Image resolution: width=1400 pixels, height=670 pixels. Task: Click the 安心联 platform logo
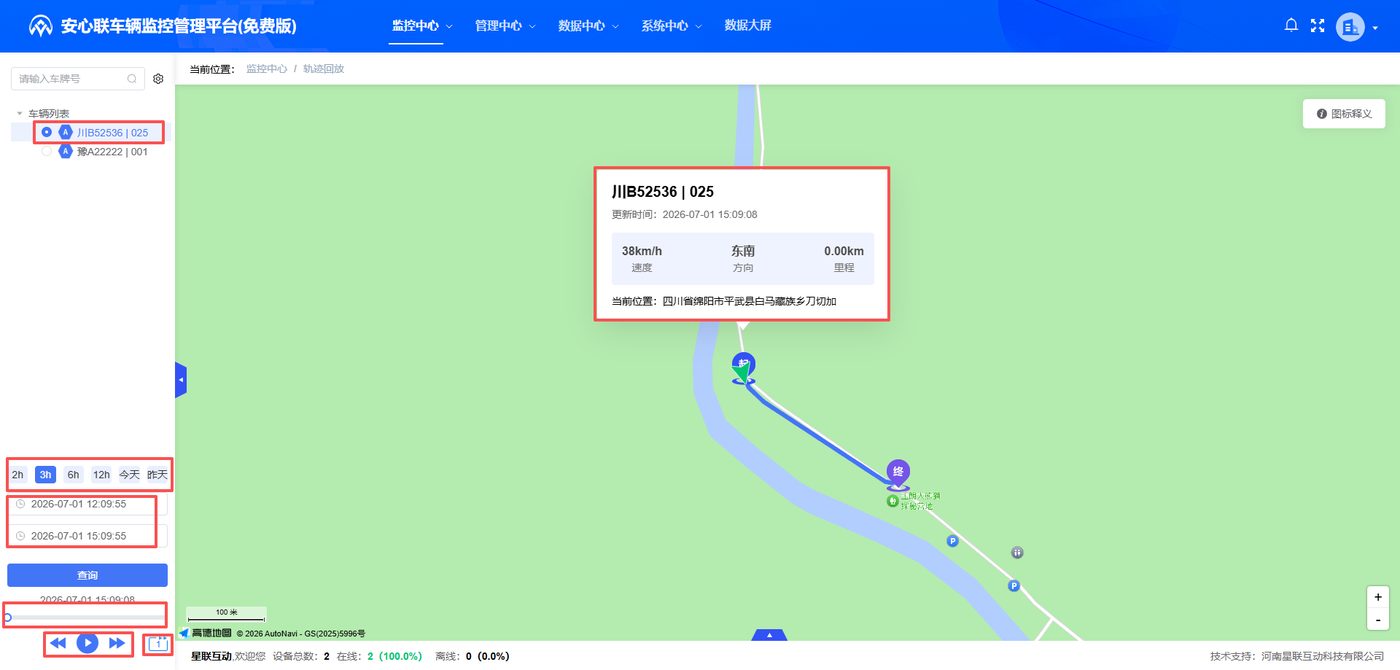click(40, 26)
